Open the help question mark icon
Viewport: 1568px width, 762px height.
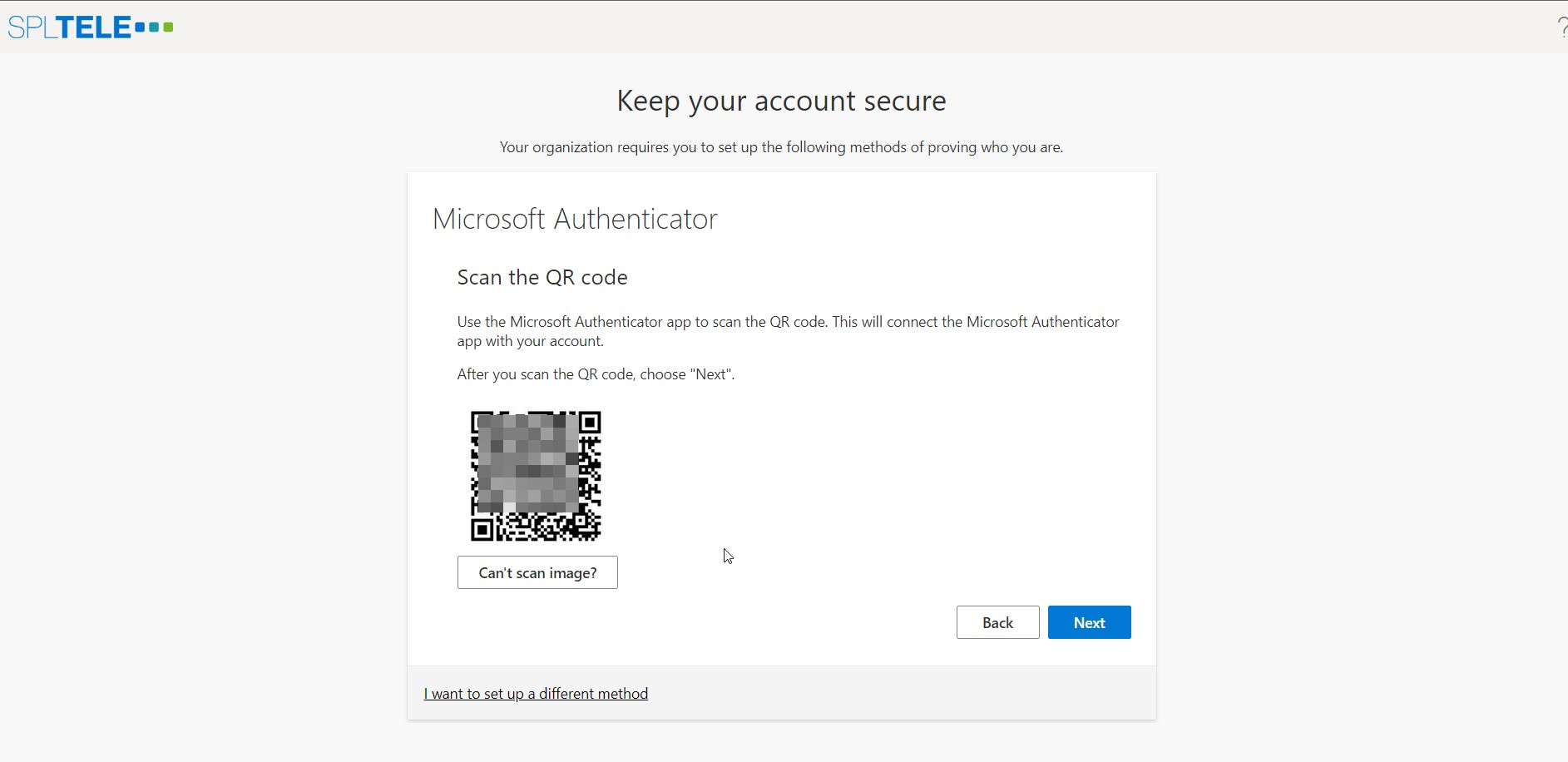1562,27
